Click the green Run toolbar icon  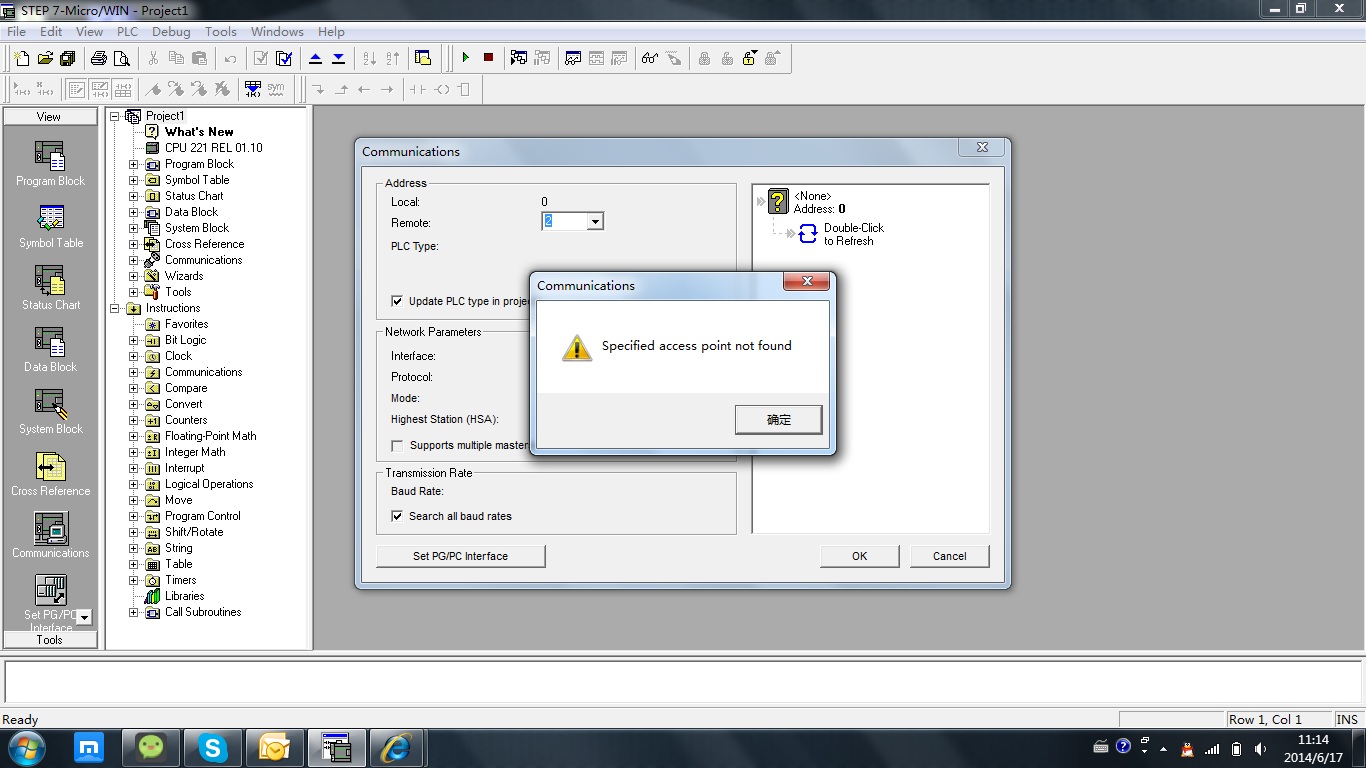(465, 58)
